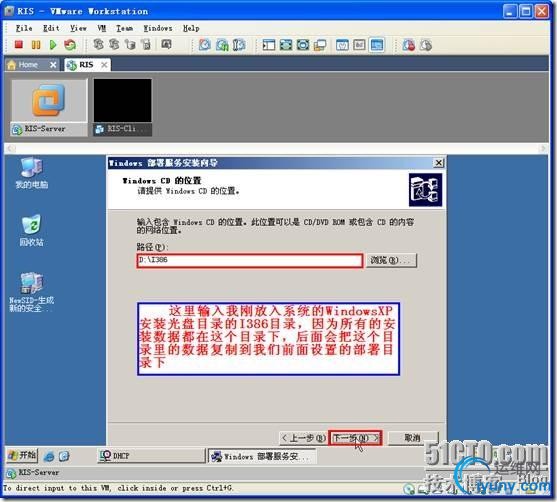
Task: Close the deployment services wizard dialog
Action: 439,163
